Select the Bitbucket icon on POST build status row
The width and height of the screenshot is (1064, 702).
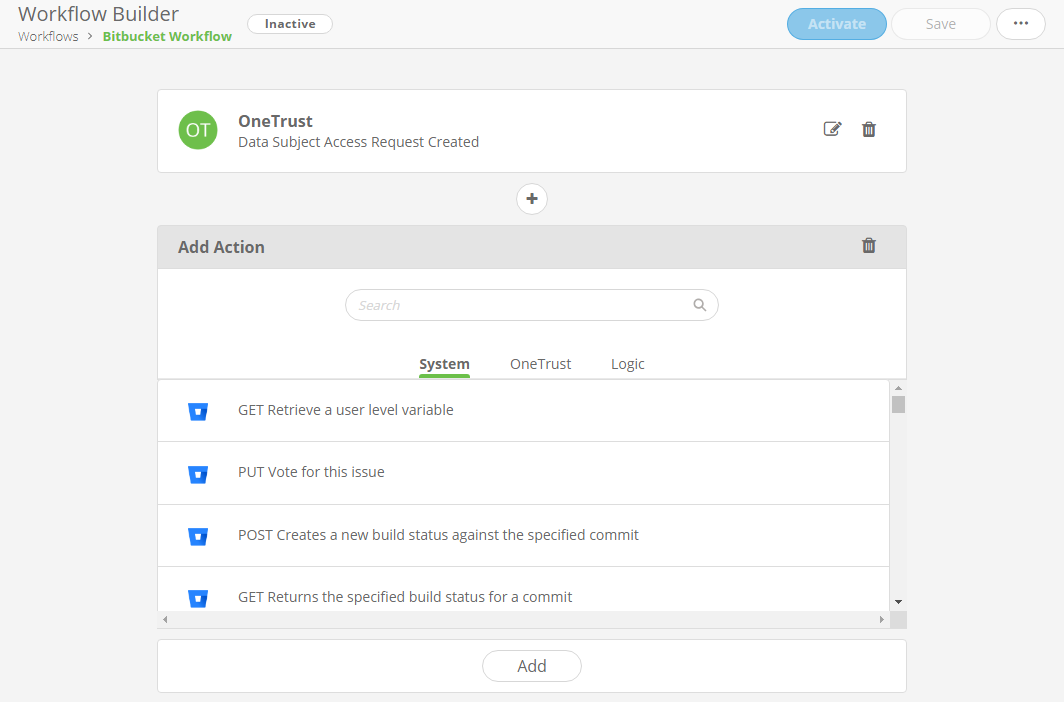point(198,535)
